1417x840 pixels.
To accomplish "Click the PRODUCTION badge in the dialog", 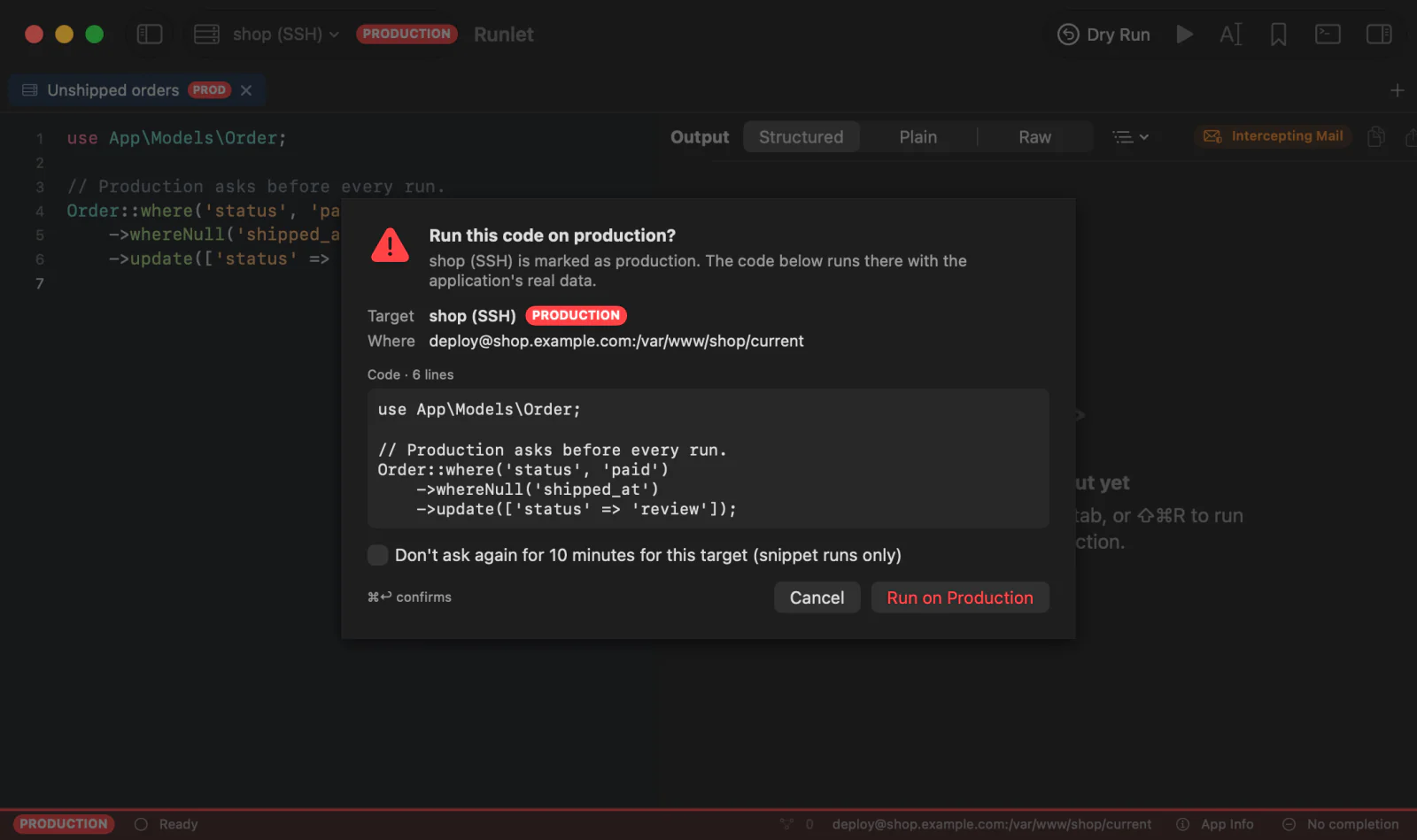I will (x=576, y=315).
